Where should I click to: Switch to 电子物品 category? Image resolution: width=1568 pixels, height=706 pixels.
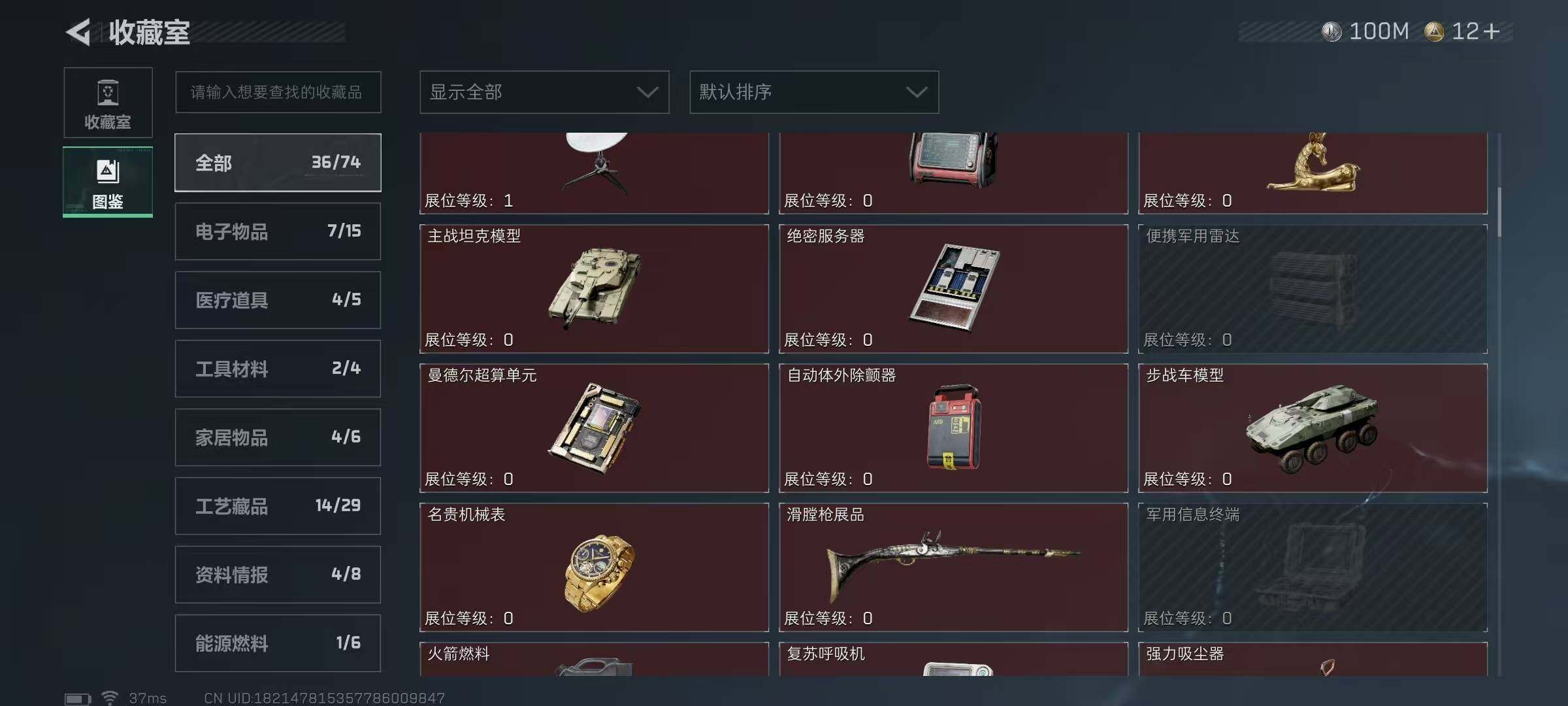[278, 231]
